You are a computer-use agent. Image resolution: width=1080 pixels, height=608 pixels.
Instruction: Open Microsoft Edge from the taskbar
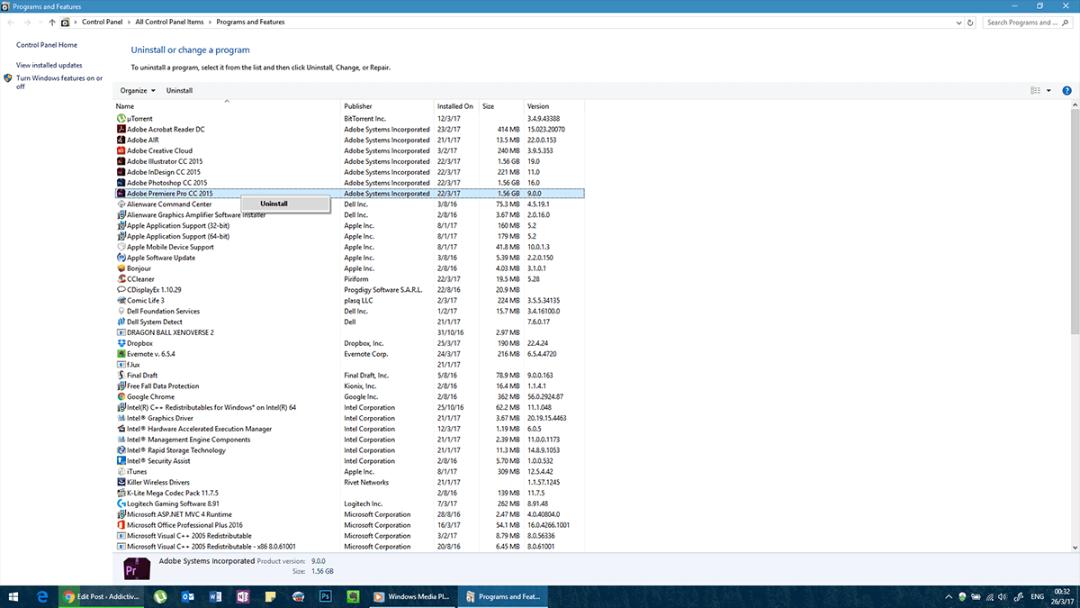click(42, 596)
